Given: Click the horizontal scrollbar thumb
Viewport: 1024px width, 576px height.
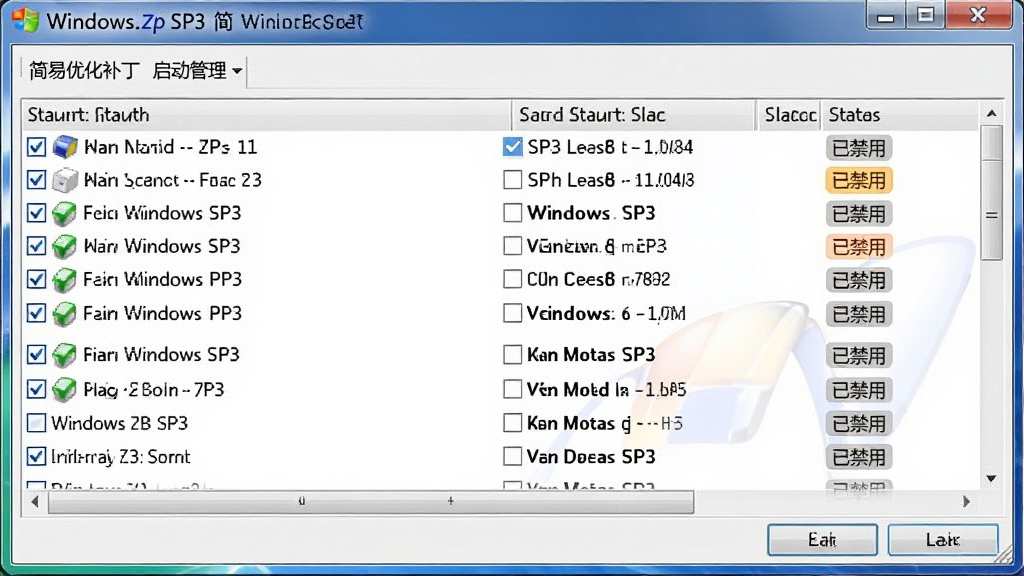Looking at the screenshot, I should pos(371,502).
